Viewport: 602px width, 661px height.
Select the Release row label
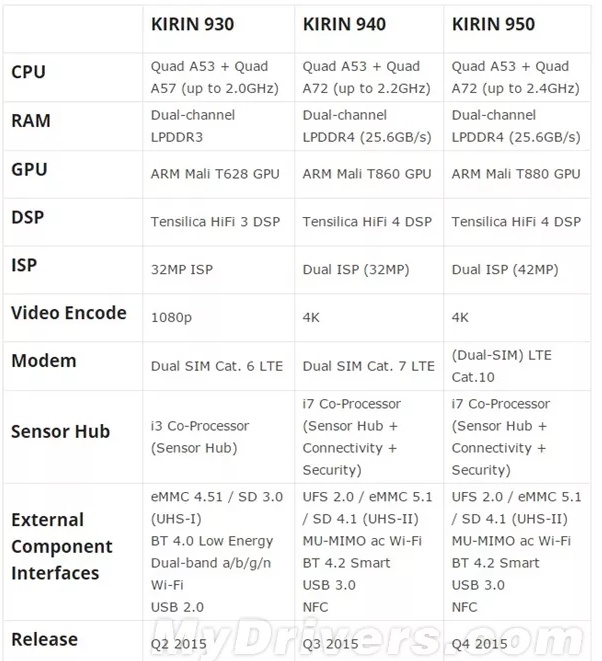(44, 639)
